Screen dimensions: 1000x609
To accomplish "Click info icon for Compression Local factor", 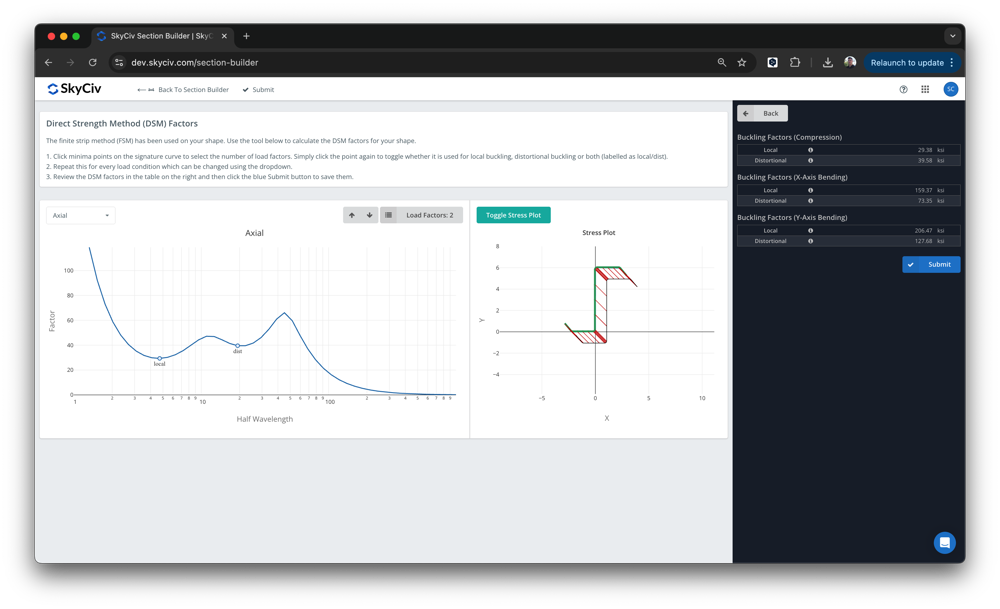I will coord(810,150).
